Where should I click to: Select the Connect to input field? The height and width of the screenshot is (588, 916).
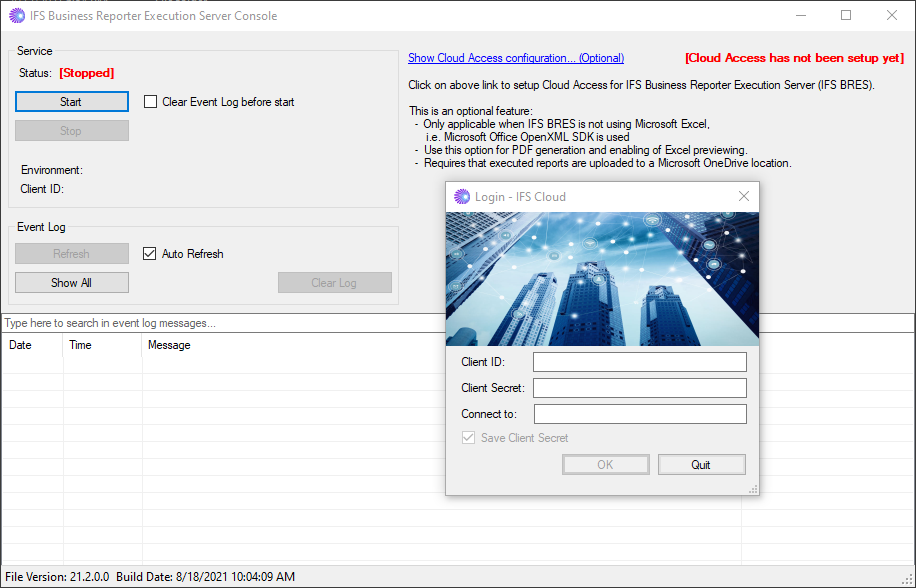(x=639, y=413)
